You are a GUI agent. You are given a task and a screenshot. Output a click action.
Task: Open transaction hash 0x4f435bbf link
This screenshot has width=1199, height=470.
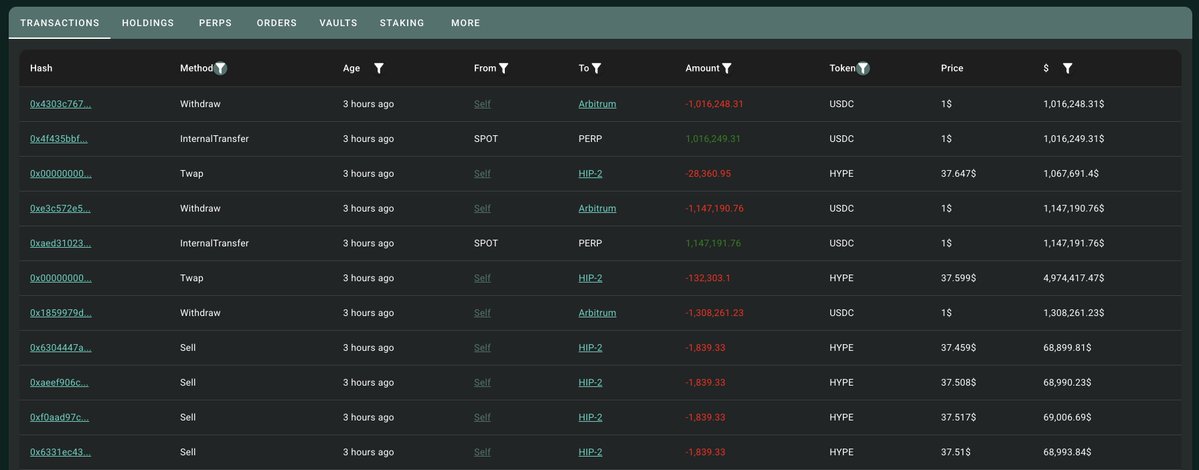59,139
